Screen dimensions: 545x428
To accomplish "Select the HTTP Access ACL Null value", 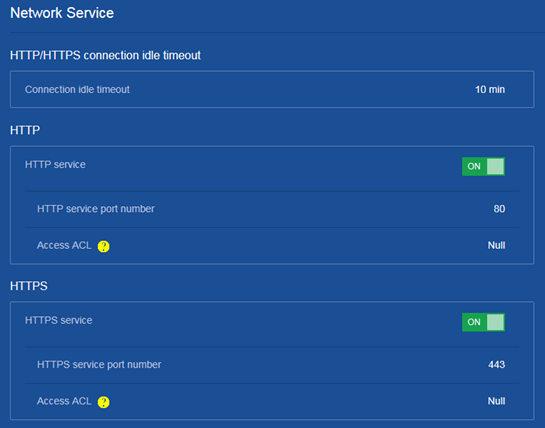I will tap(496, 245).
